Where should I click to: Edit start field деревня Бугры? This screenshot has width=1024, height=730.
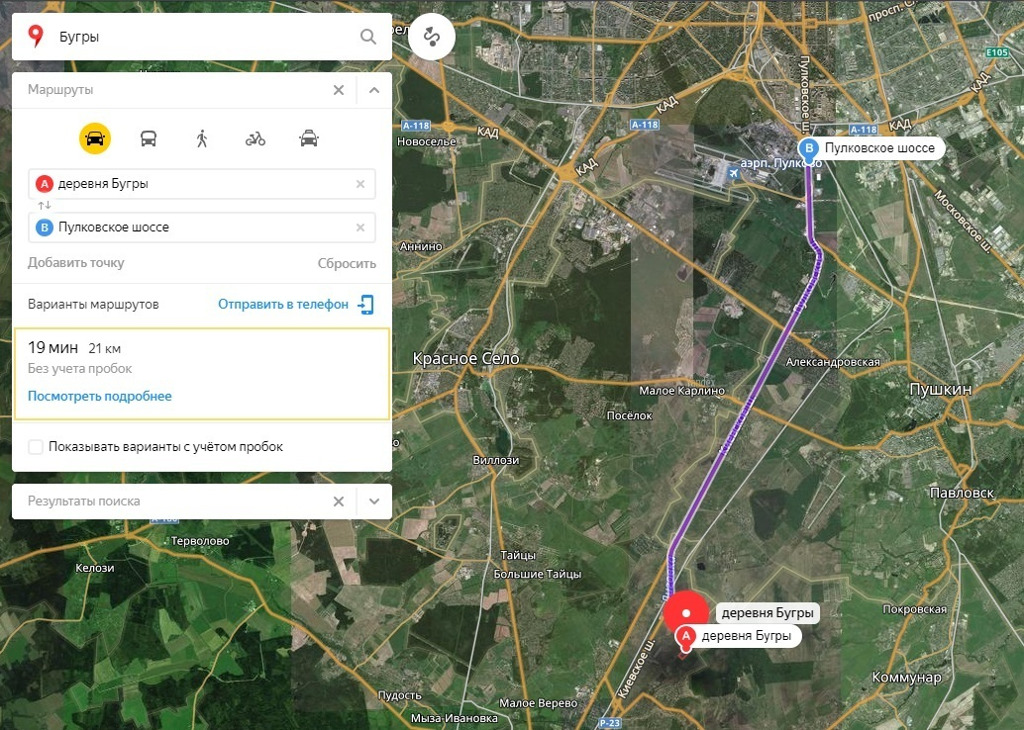[x=202, y=184]
